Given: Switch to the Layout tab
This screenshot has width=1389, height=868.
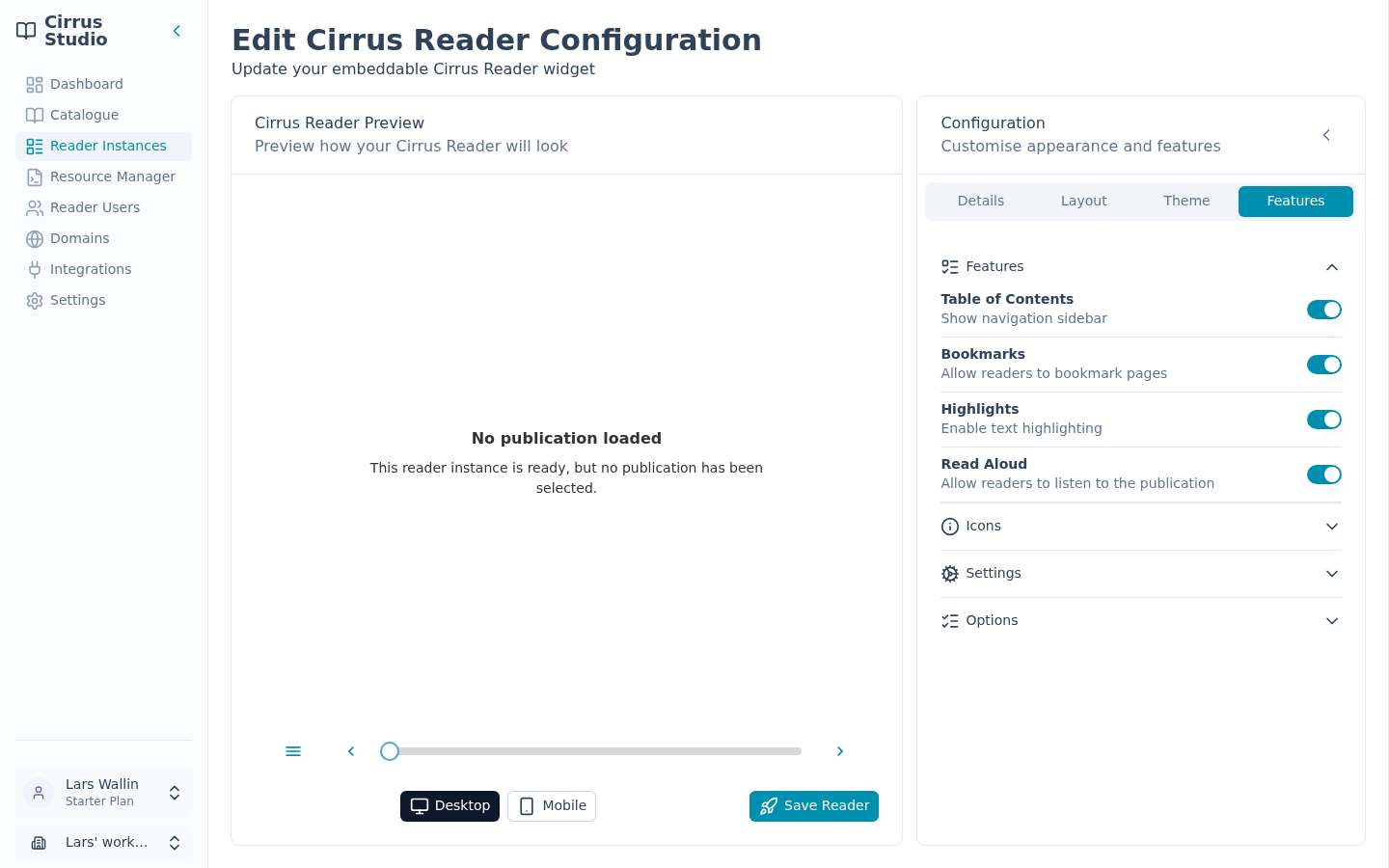Looking at the screenshot, I should point(1084,201).
